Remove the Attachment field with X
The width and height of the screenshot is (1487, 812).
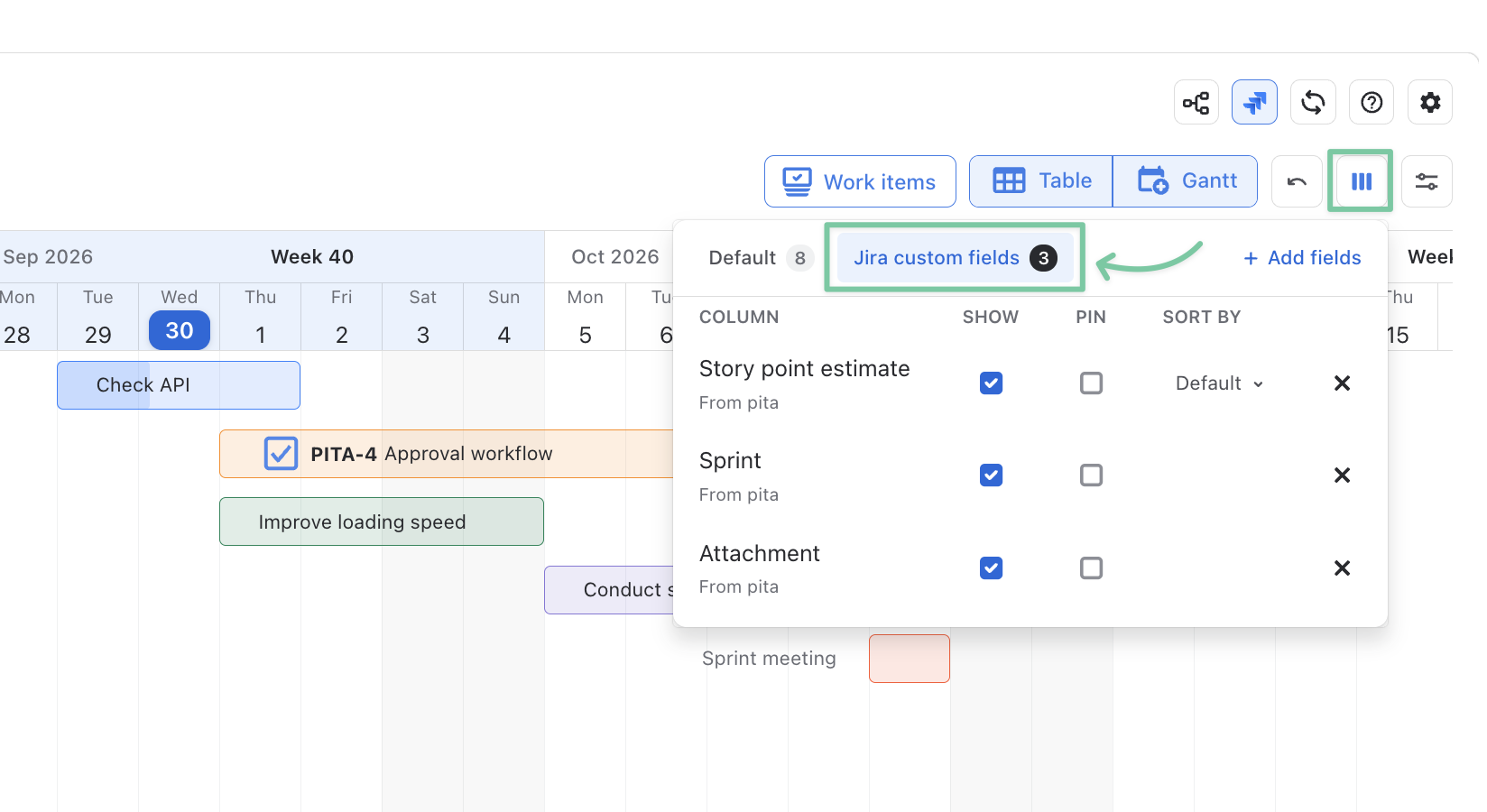click(1342, 568)
